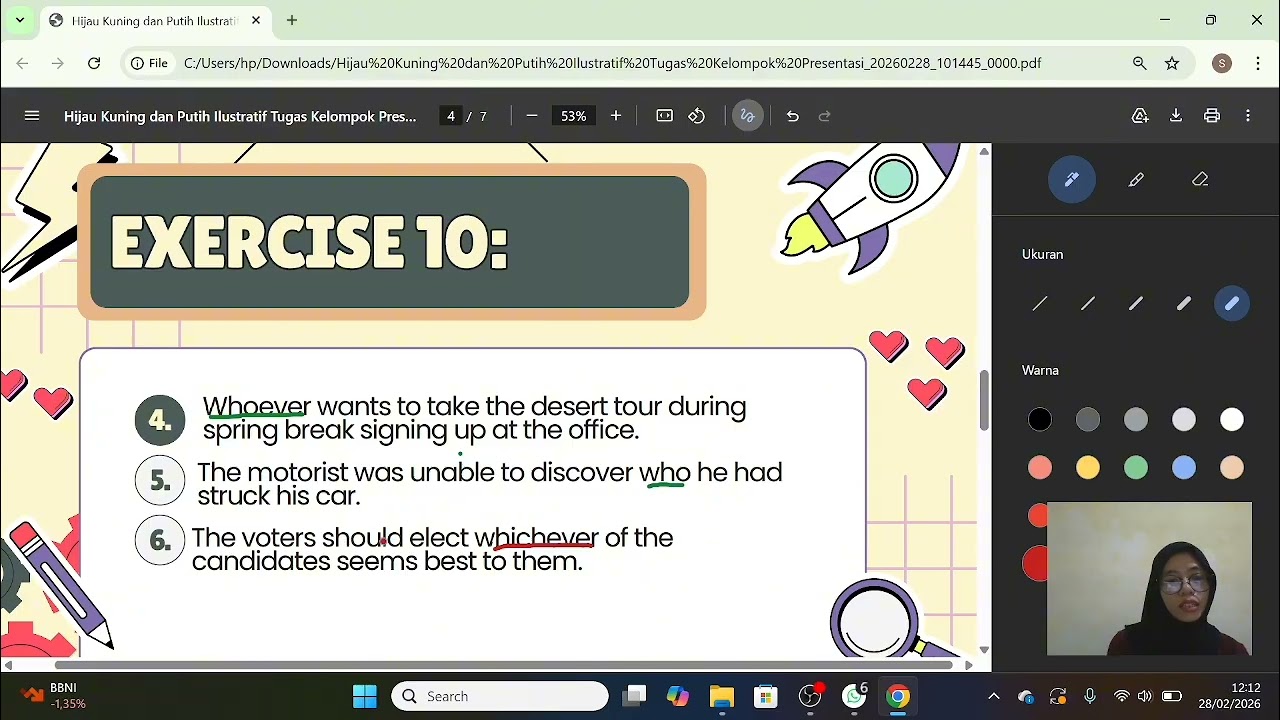Launch Copilot from the taskbar
Screen dimensions: 1280x720
click(x=678, y=696)
